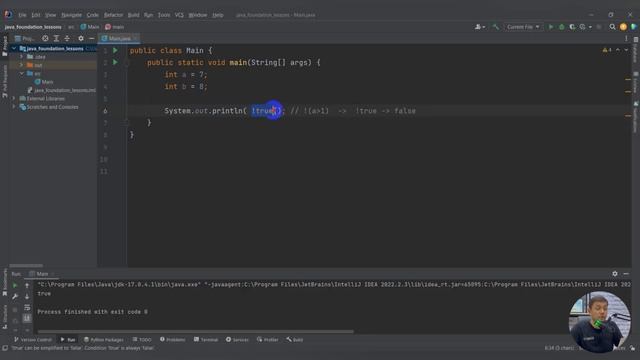
Task: Build project with the hammer icon
Action: [496, 27]
